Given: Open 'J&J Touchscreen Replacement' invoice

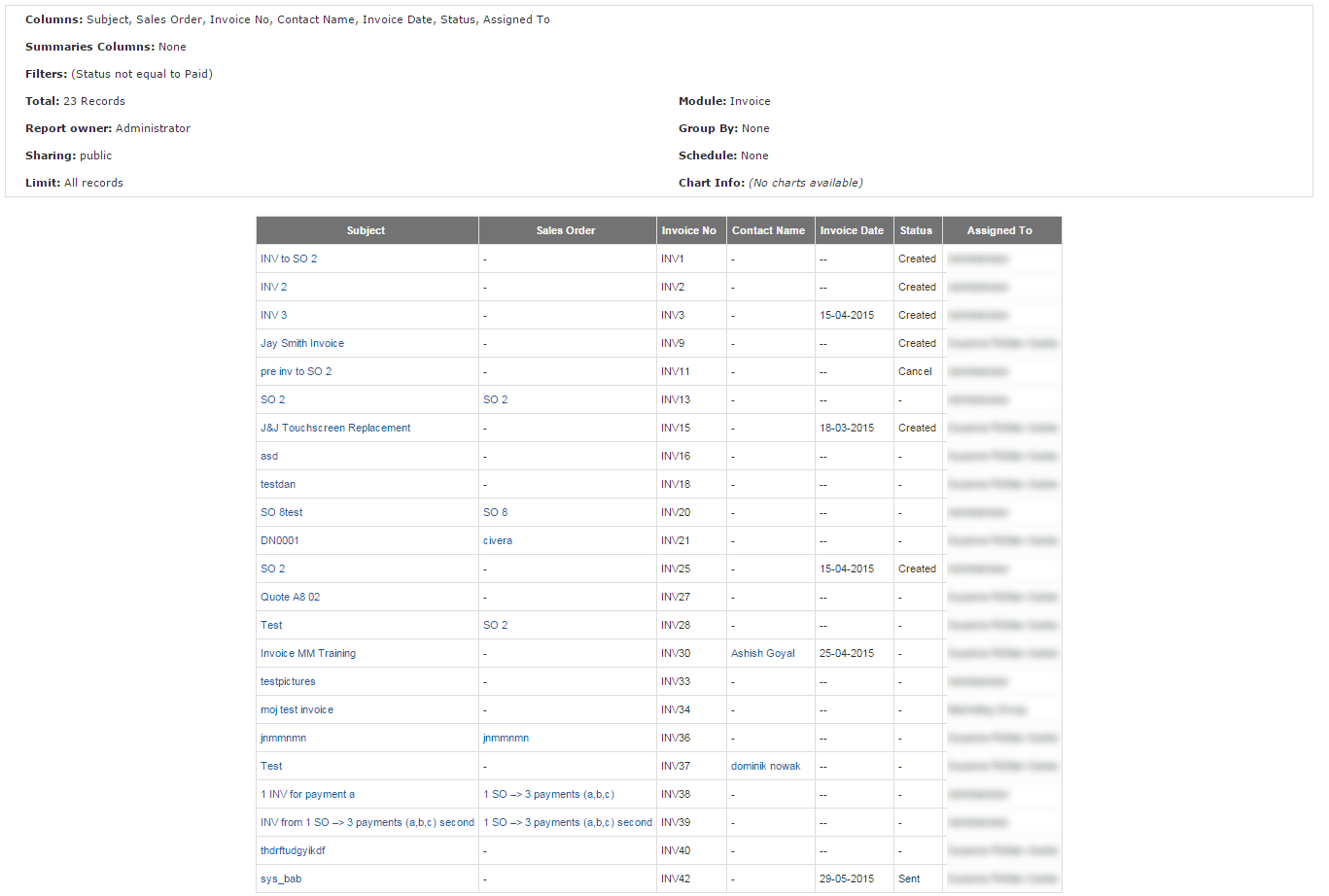Looking at the screenshot, I should (x=335, y=428).
